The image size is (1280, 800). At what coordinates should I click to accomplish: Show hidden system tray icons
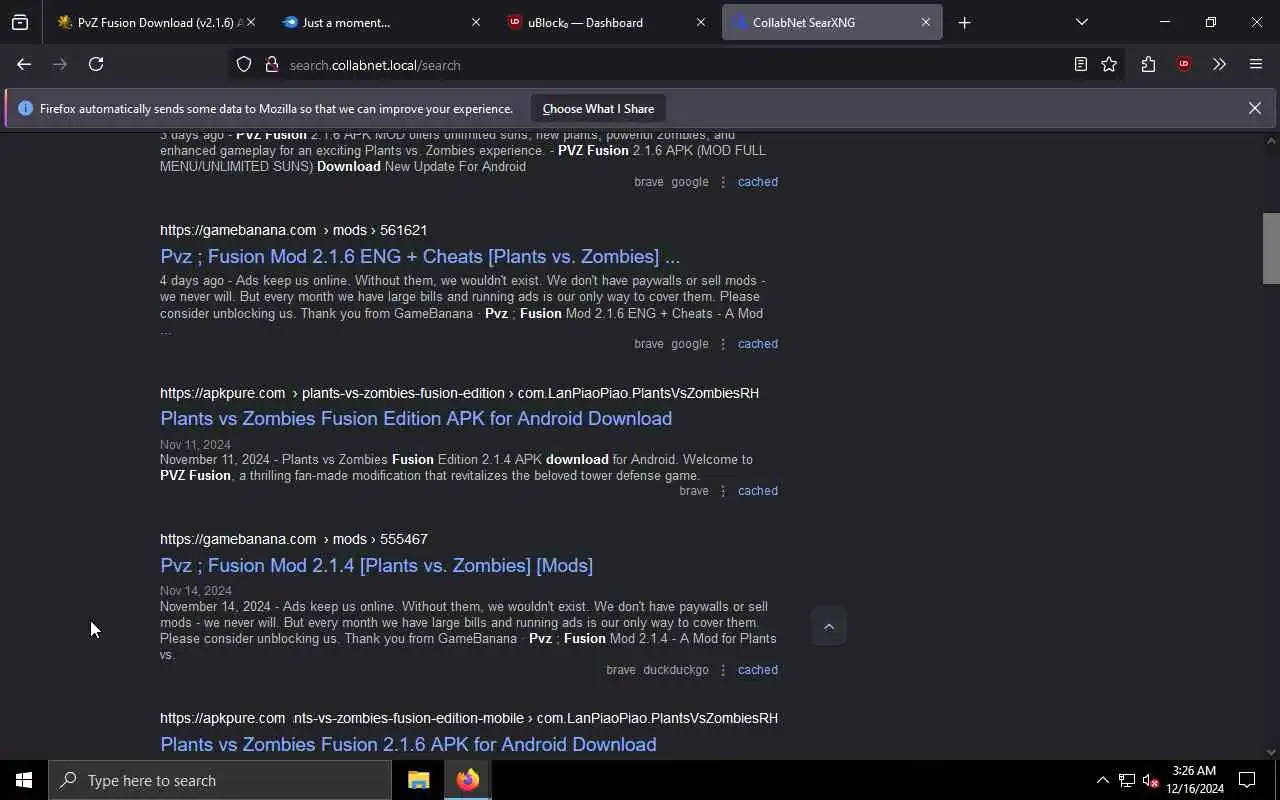click(1102, 780)
